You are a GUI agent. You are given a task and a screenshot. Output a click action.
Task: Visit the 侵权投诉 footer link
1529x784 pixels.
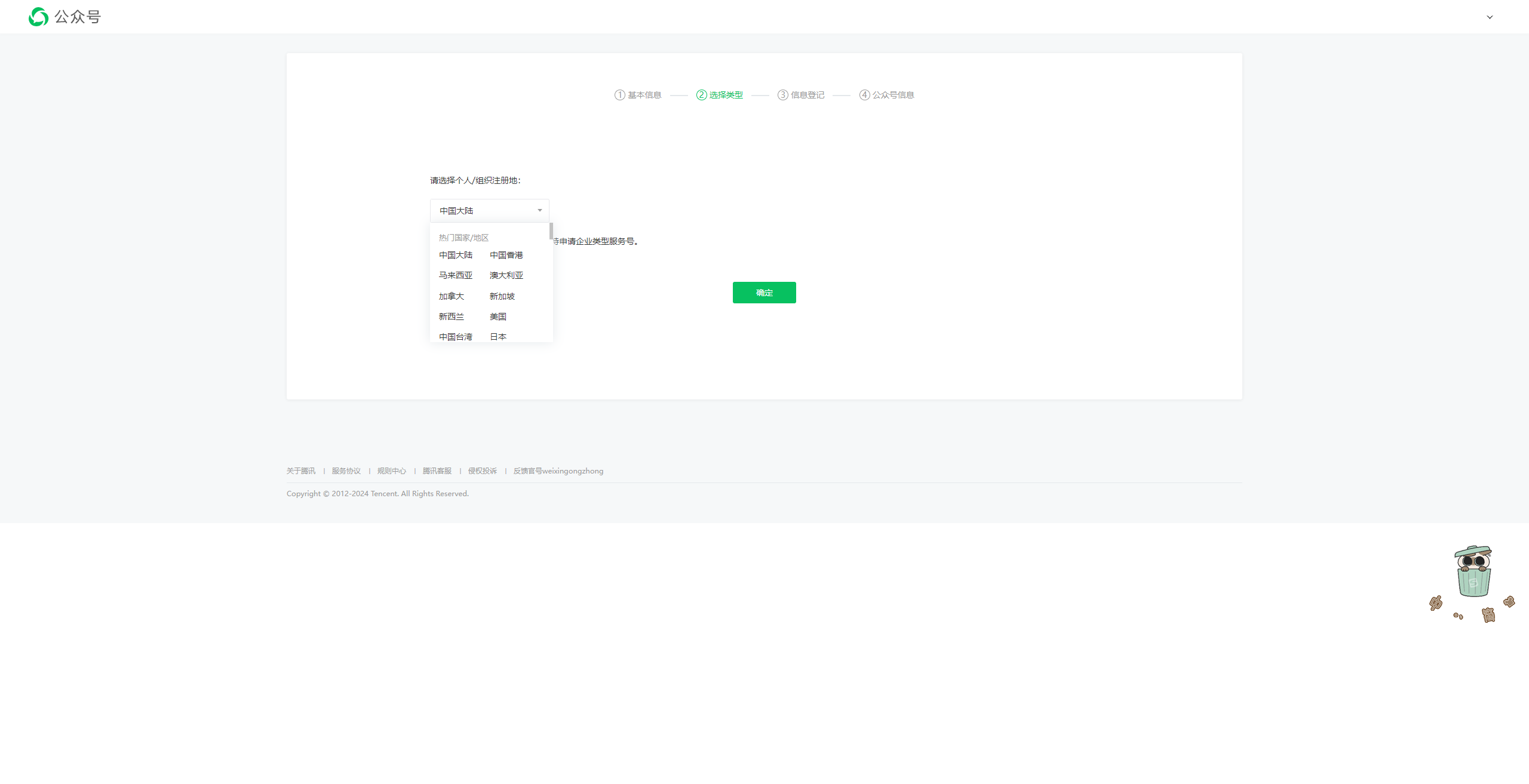pos(482,471)
